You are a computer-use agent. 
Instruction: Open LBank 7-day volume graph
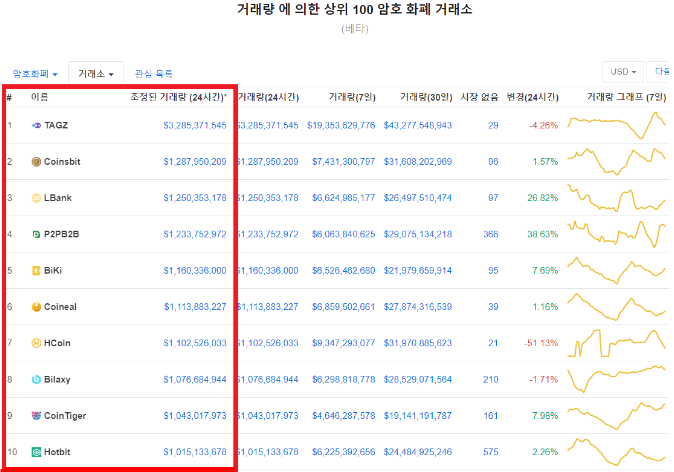click(x=616, y=198)
